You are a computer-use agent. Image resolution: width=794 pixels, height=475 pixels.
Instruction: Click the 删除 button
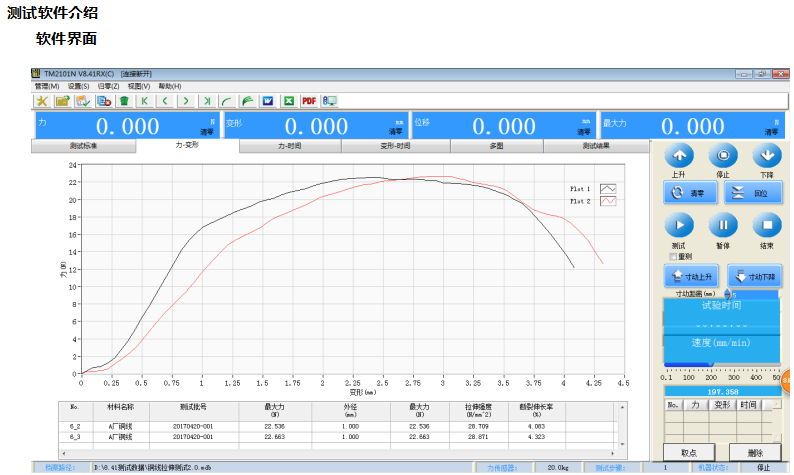coord(755,453)
